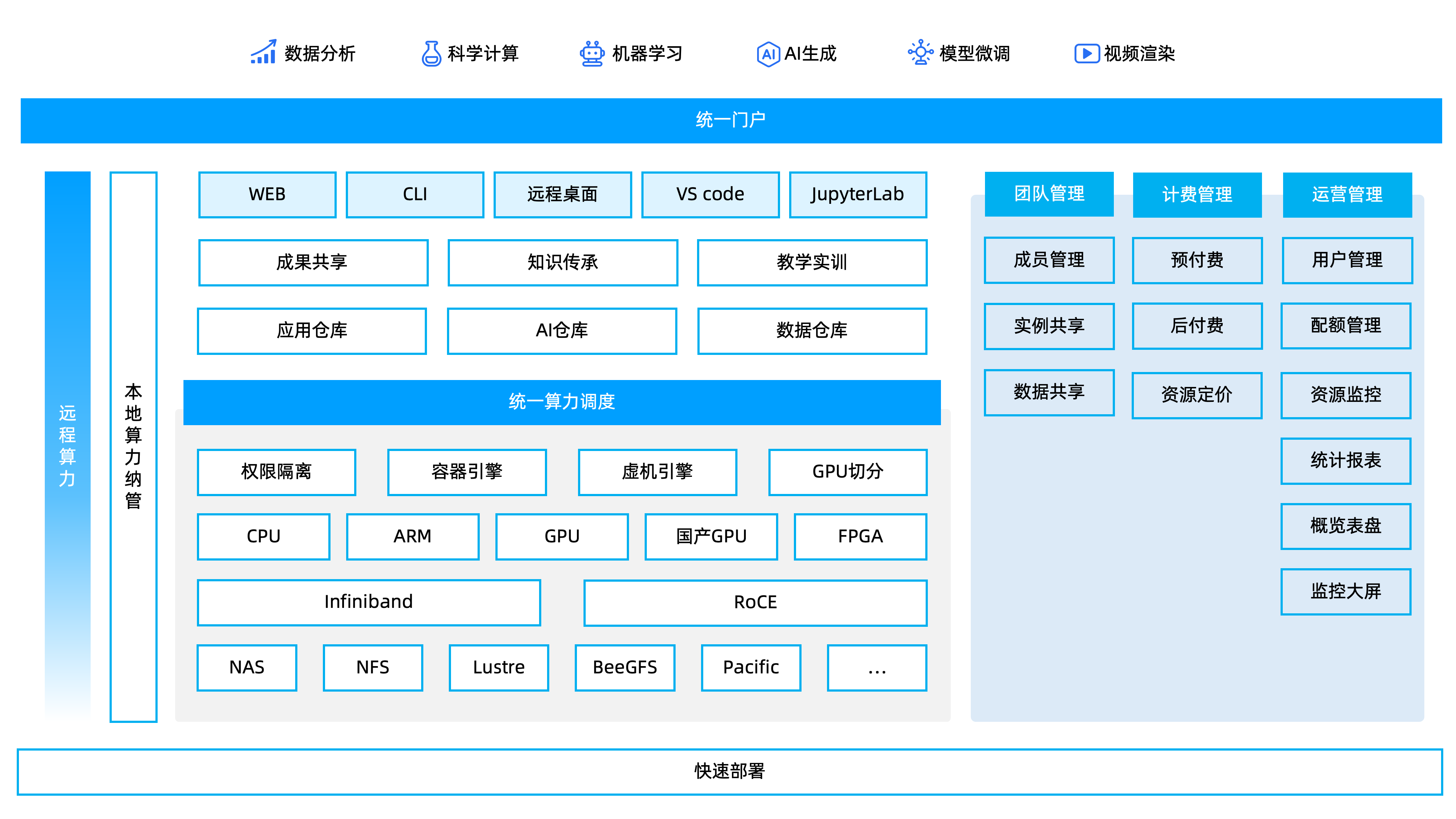Select the VS code entry box
The image size is (1456, 819).
click(x=709, y=194)
